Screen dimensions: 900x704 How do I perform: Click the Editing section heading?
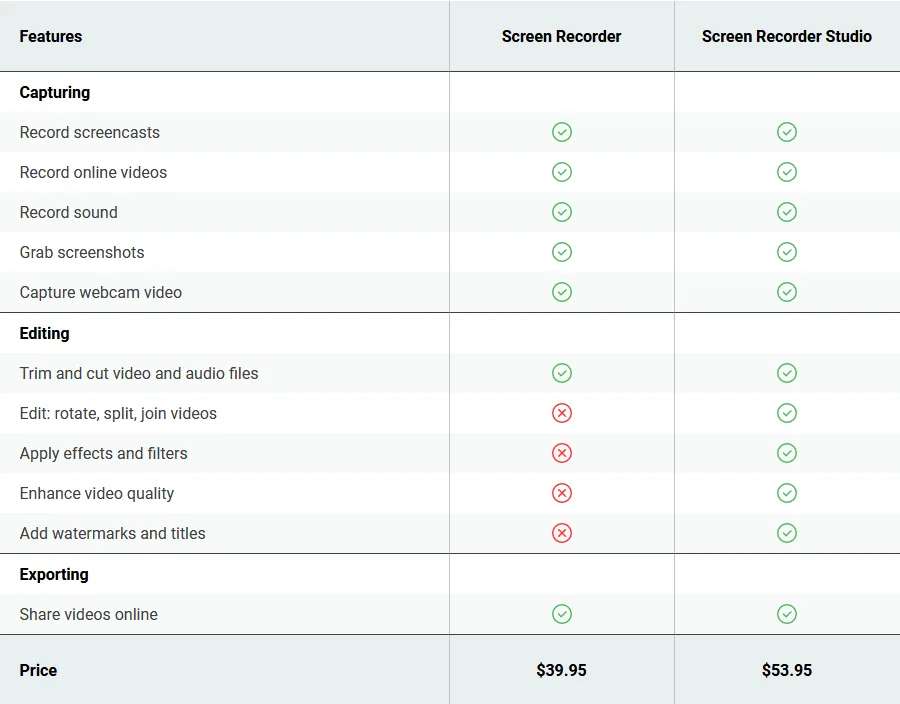coord(44,333)
